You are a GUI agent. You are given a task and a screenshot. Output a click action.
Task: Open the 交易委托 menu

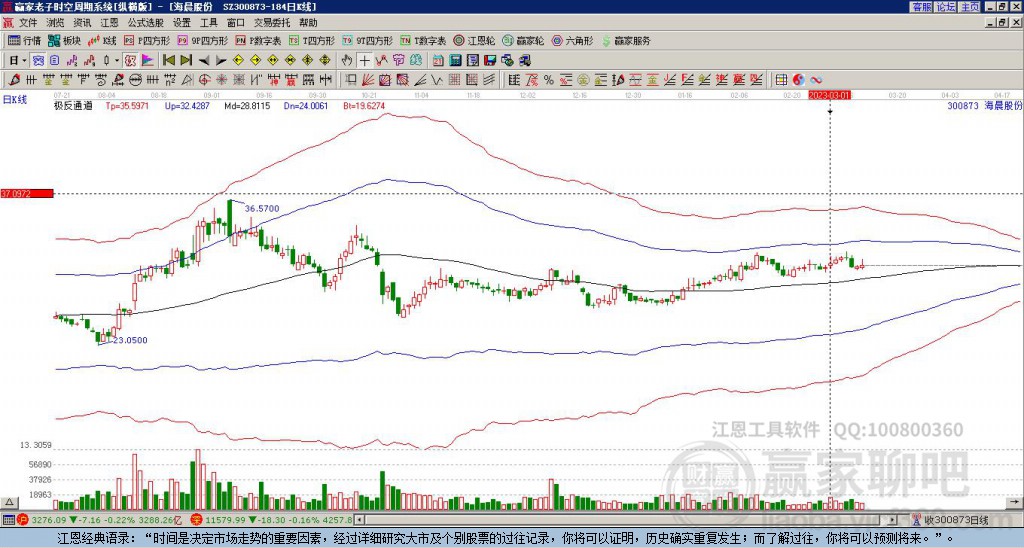pyautogui.click(x=272, y=23)
